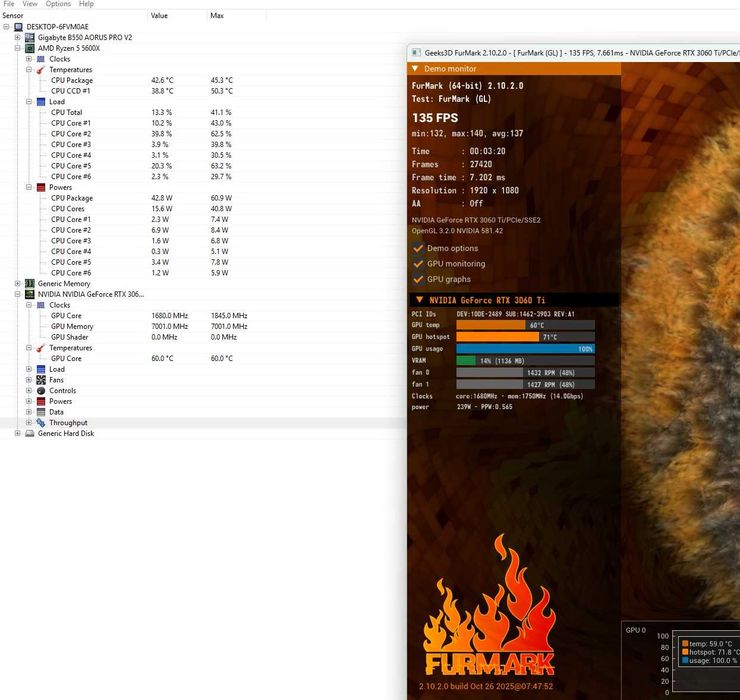Collapse the CPU Temperatures tree node
740x700 pixels.
[x=29, y=70]
